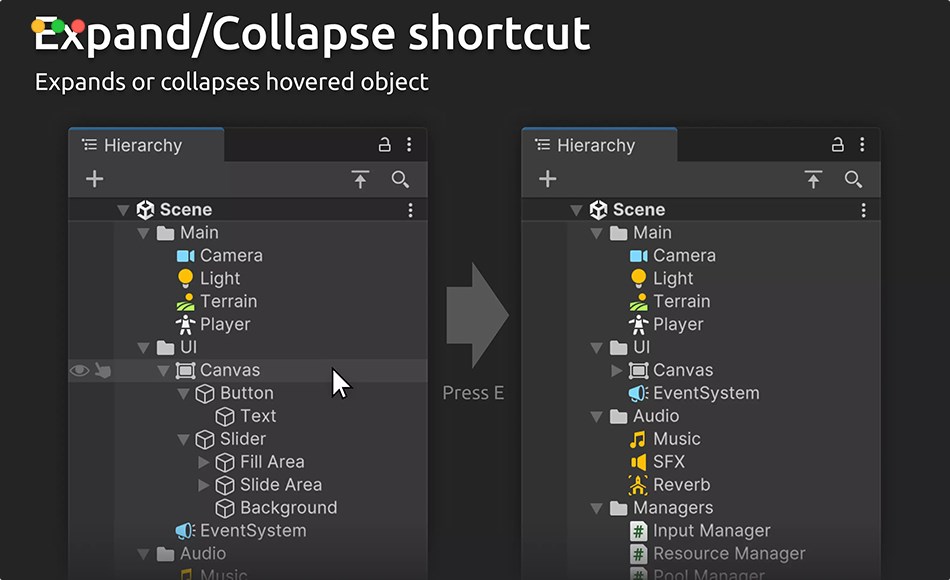Click the Canvas component icon under UI
This screenshot has height=580, width=950.
pyautogui.click(x=185, y=370)
